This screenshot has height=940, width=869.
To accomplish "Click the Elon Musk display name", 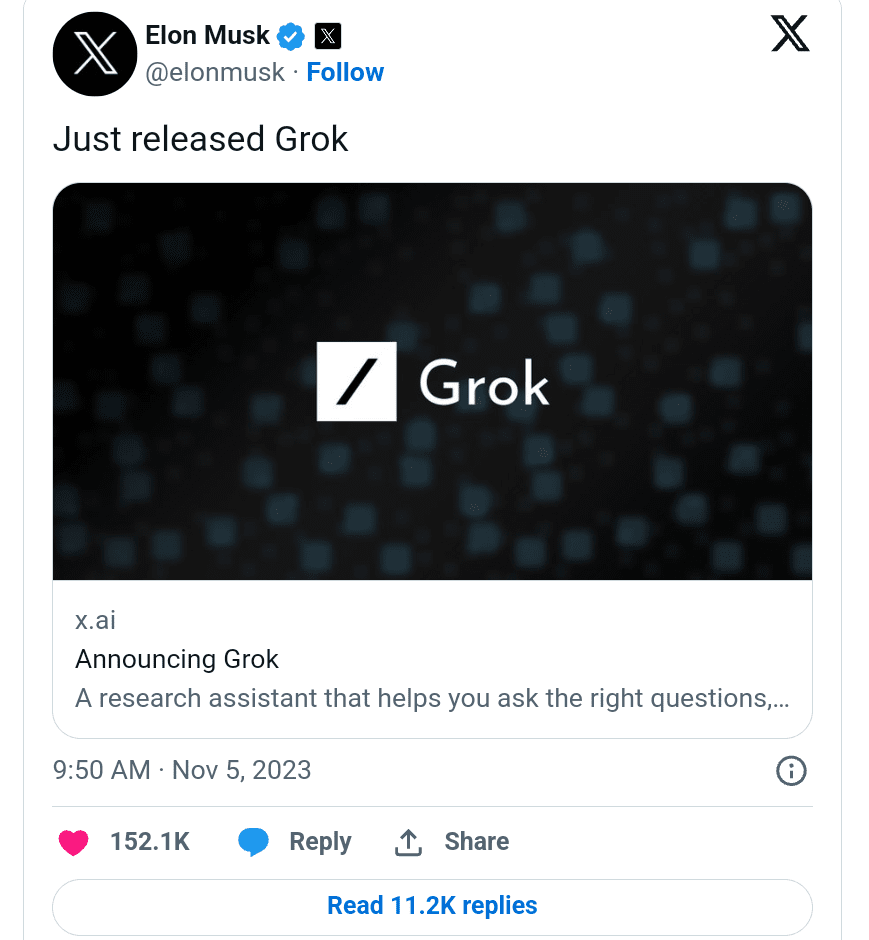I will coord(208,35).
